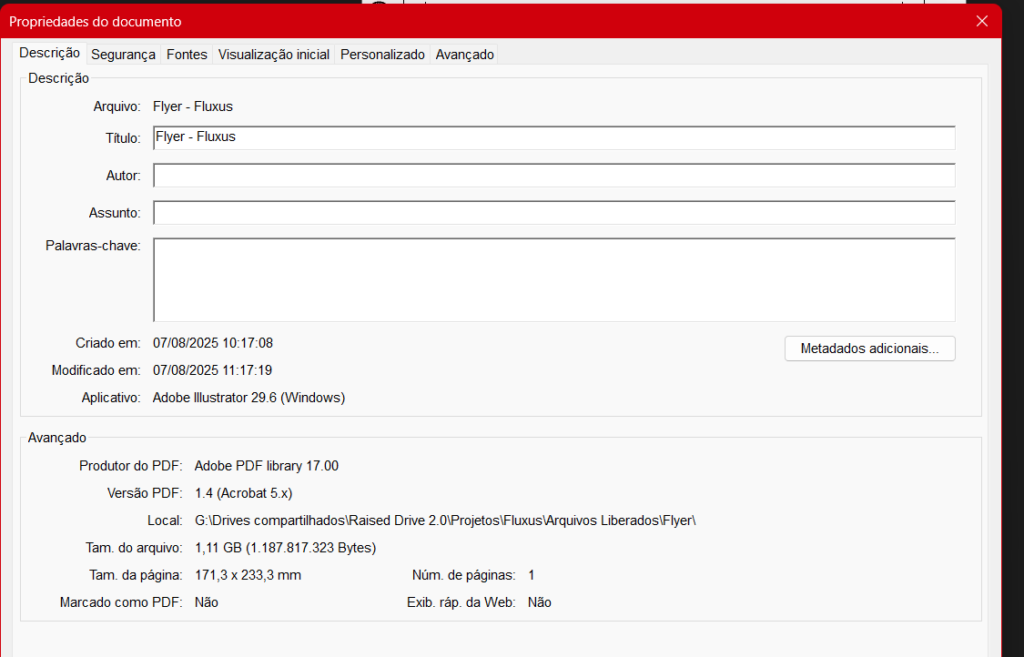Click the Núm. de páginas value
Screen dimensions: 1024x657
pos(531,574)
